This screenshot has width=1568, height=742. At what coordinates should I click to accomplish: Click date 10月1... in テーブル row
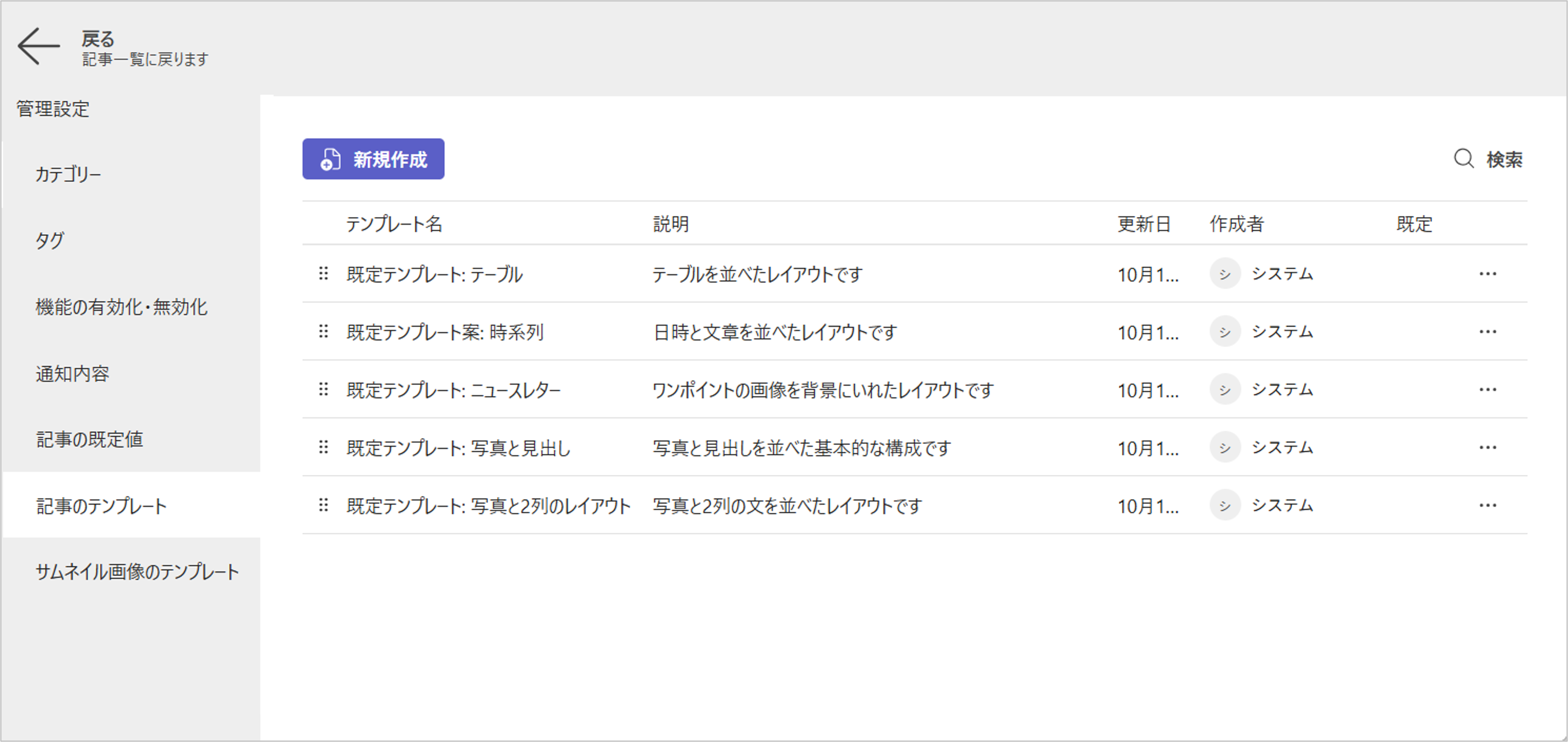tap(1148, 274)
